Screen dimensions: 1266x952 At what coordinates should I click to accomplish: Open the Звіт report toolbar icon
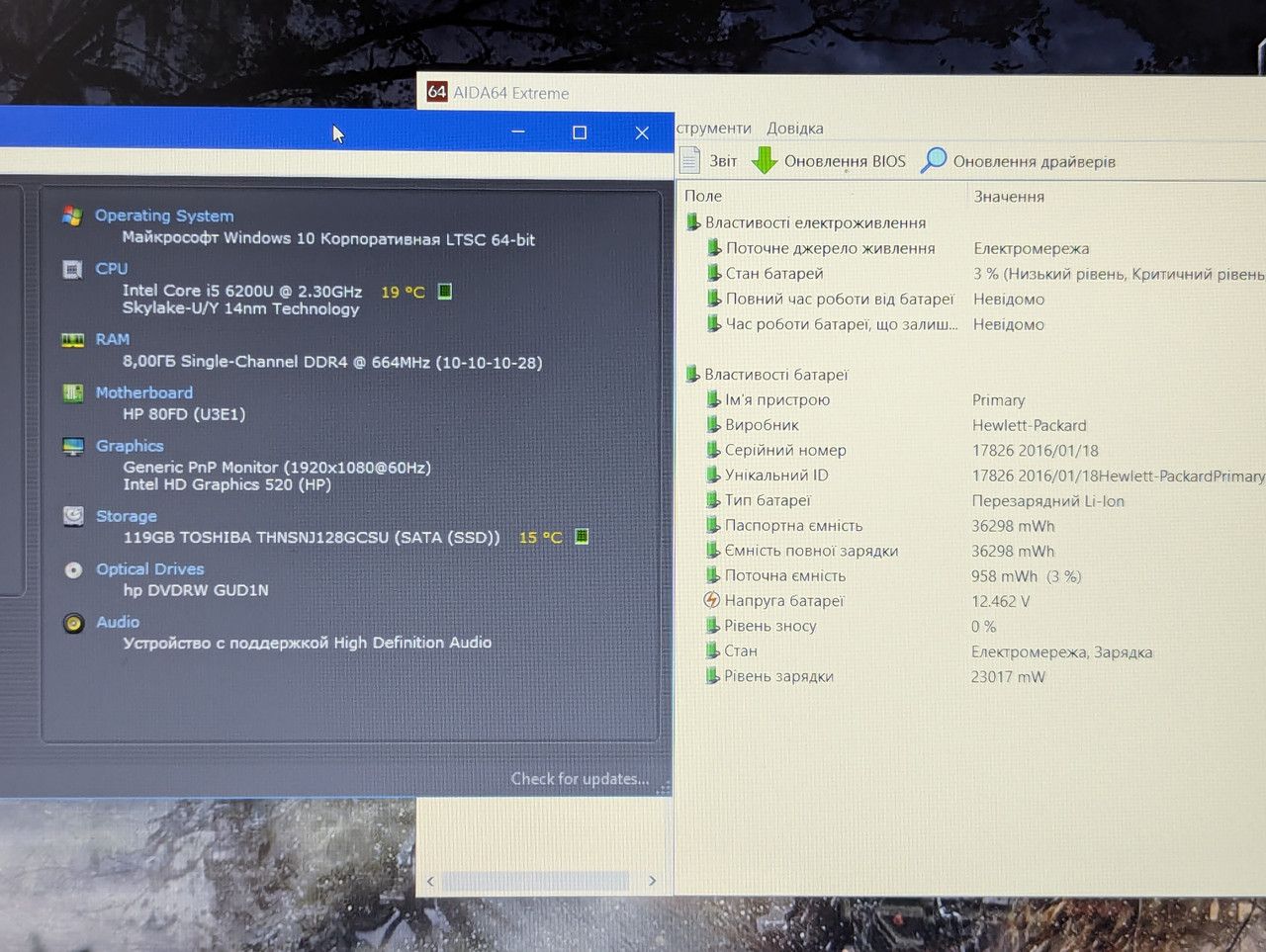(690, 160)
